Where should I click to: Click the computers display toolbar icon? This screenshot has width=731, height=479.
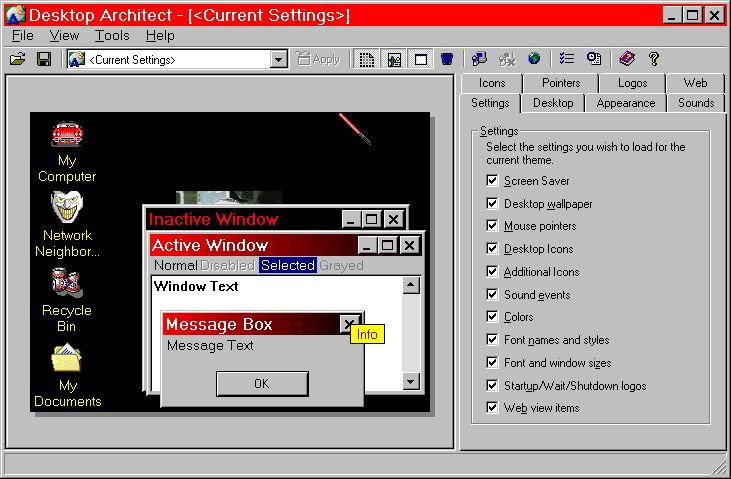coord(479,59)
